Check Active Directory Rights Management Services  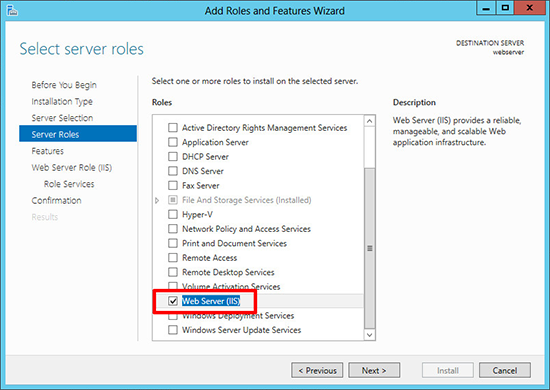coord(173,128)
